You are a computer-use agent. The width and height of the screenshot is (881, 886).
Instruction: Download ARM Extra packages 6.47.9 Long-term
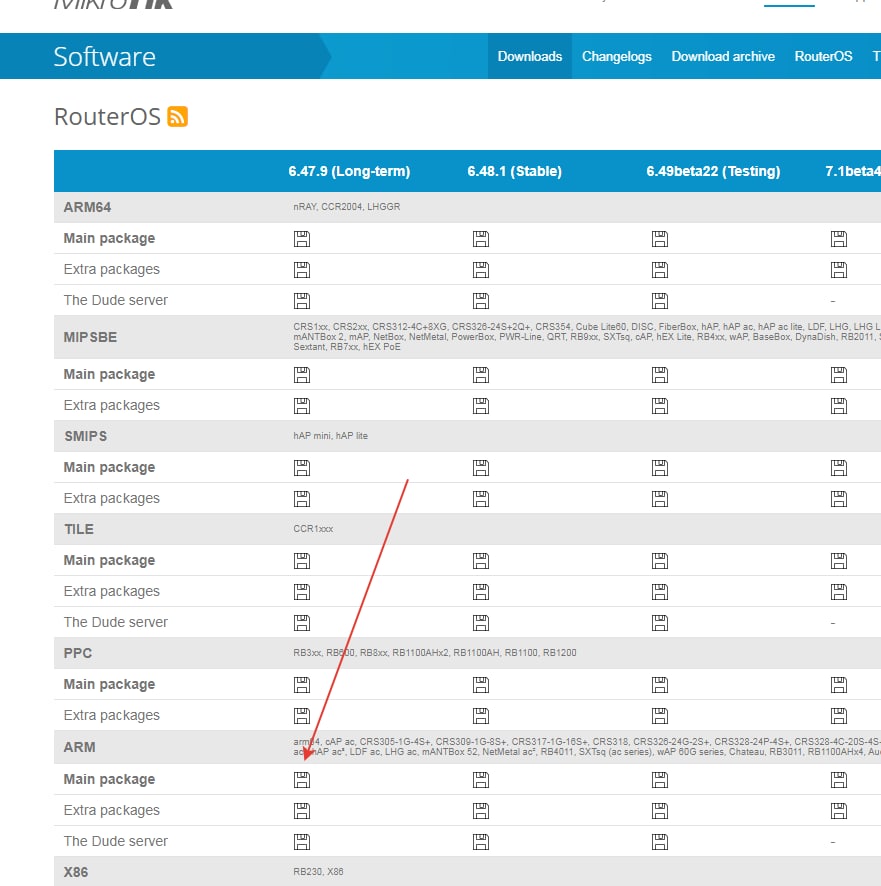302,811
